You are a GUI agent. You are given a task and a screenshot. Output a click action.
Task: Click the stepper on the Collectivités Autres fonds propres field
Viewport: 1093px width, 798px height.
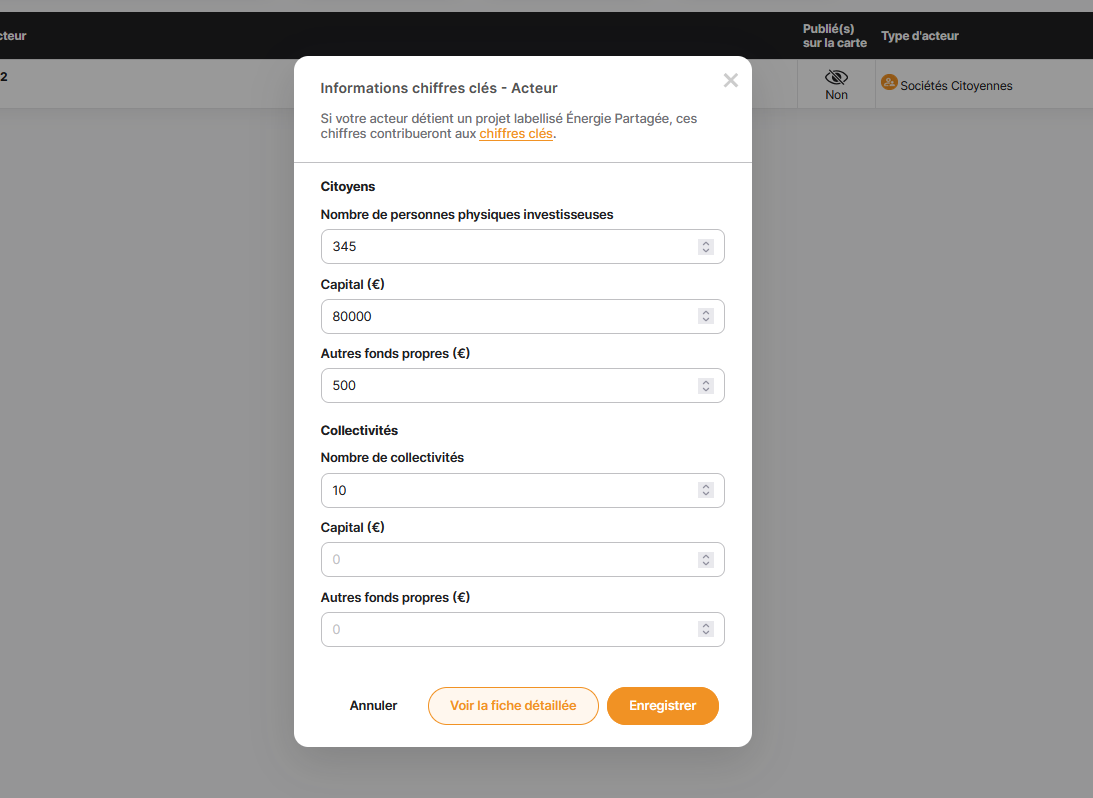pos(706,629)
